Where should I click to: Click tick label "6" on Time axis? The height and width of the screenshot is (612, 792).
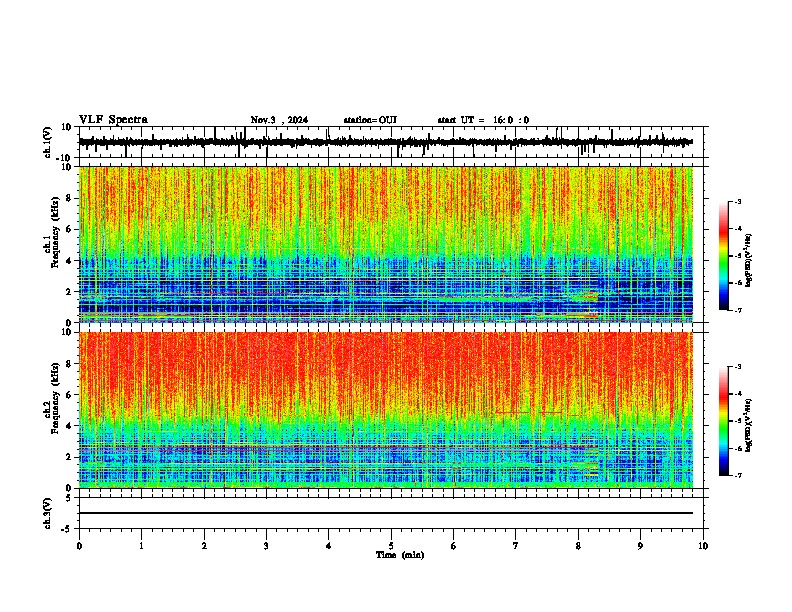[454, 546]
